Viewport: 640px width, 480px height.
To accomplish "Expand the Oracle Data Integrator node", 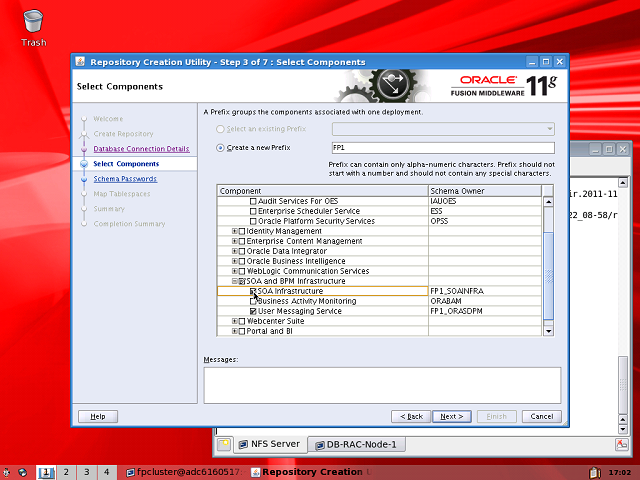I will click(x=235, y=251).
